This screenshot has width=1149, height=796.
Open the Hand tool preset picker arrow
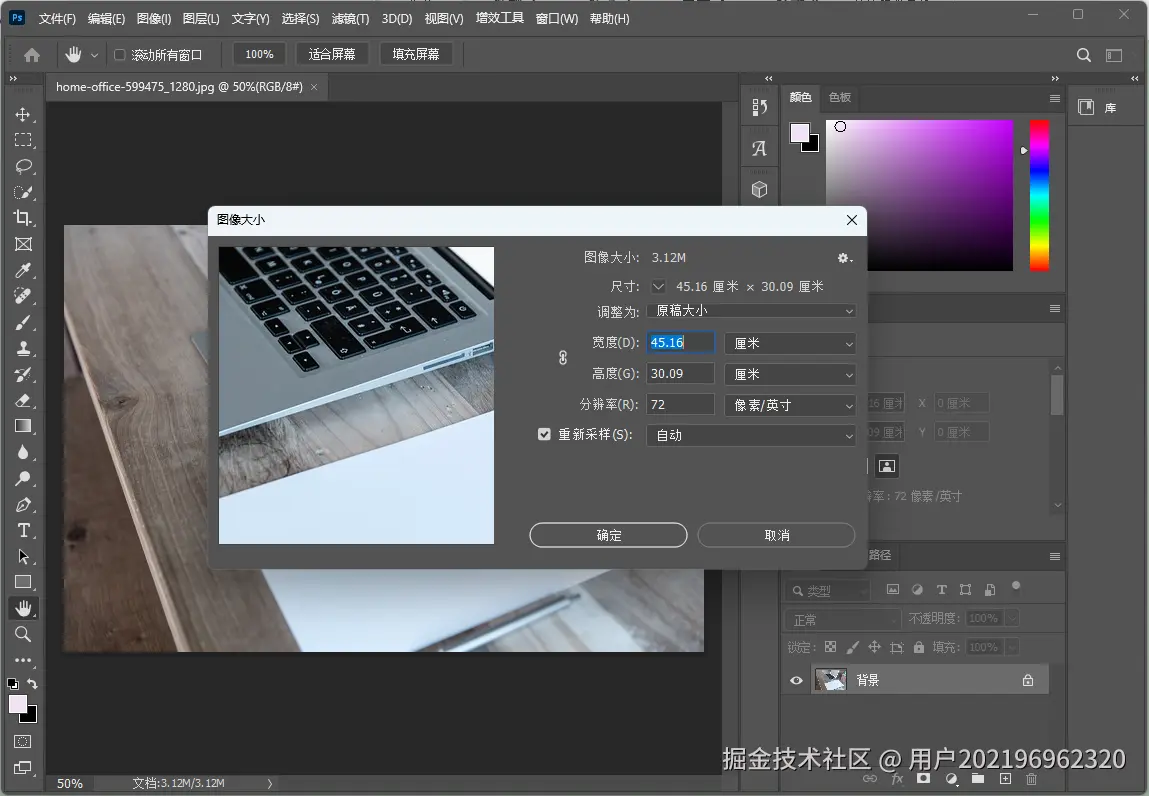(94, 55)
